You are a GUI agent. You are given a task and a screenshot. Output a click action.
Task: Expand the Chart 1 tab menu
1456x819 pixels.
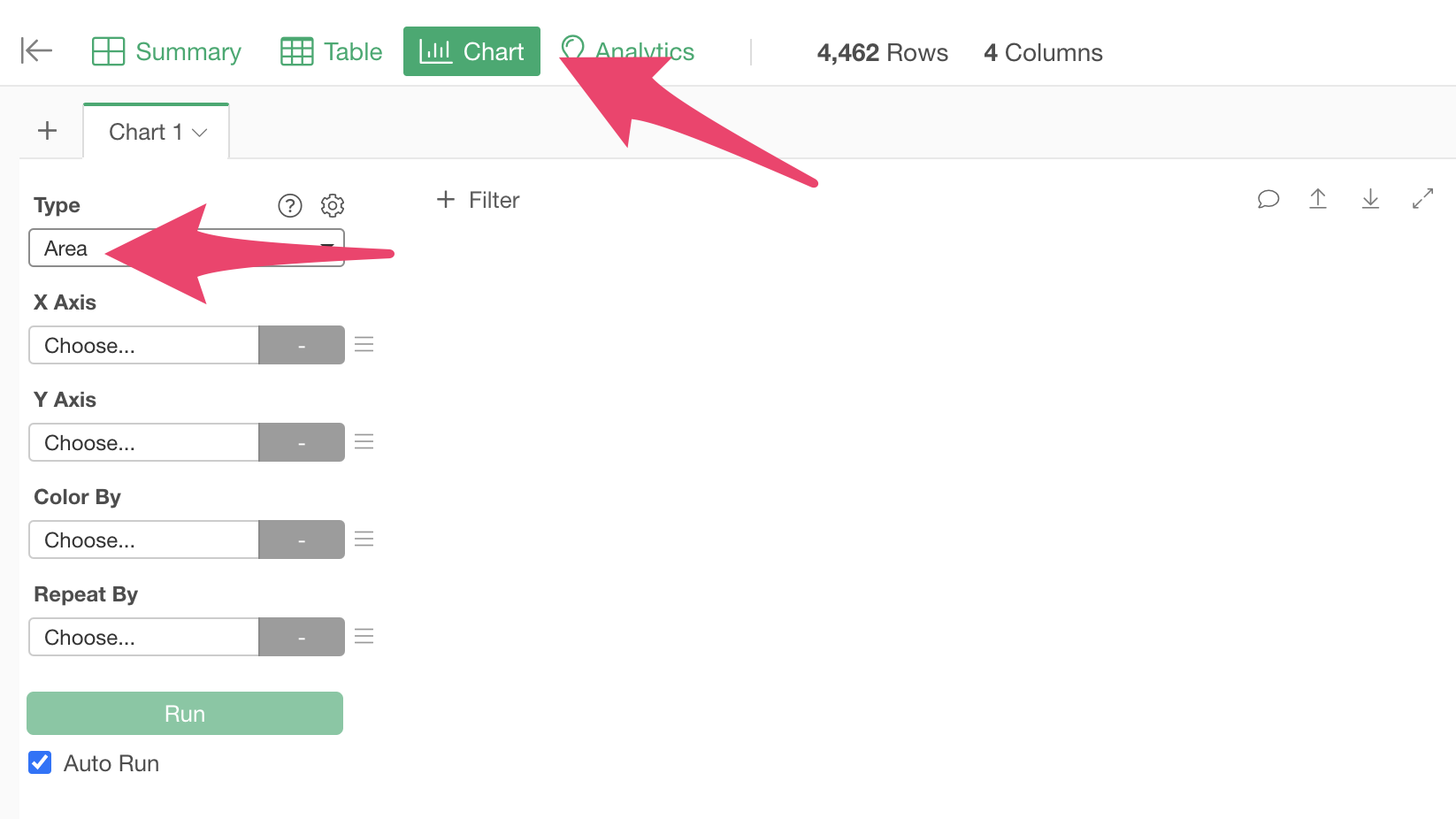(x=200, y=133)
